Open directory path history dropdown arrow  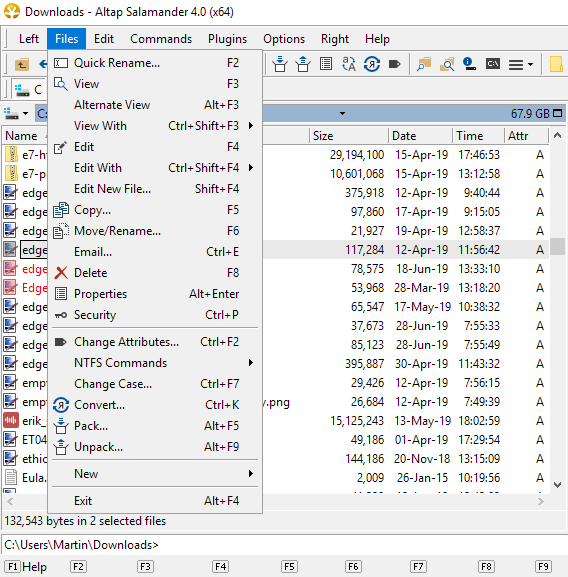point(342,113)
